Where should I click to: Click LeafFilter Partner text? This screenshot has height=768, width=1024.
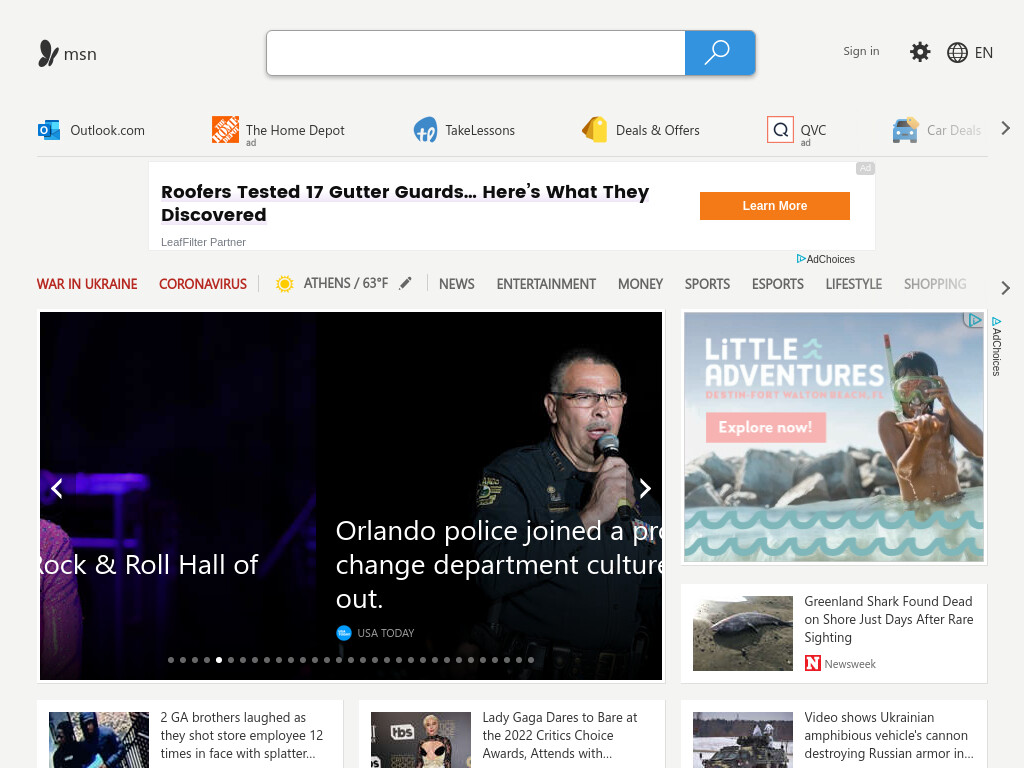pyautogui.click(x=203, y=242)
